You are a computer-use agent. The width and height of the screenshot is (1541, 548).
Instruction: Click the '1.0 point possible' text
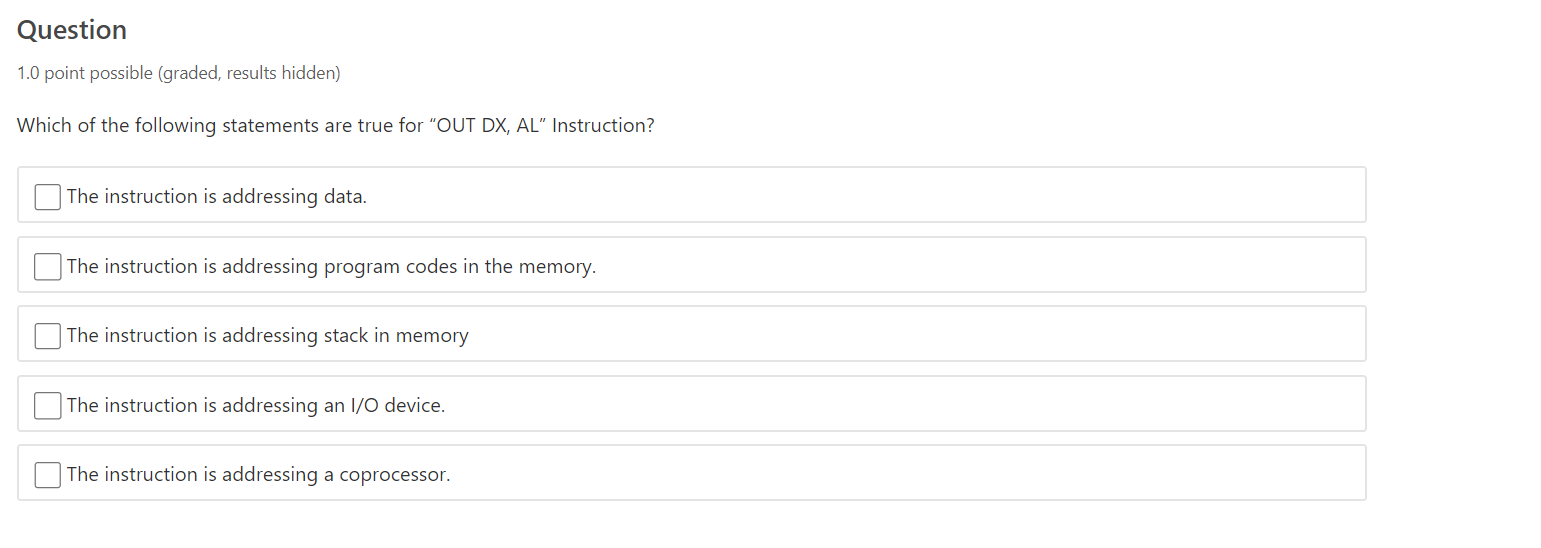point(85,74)
